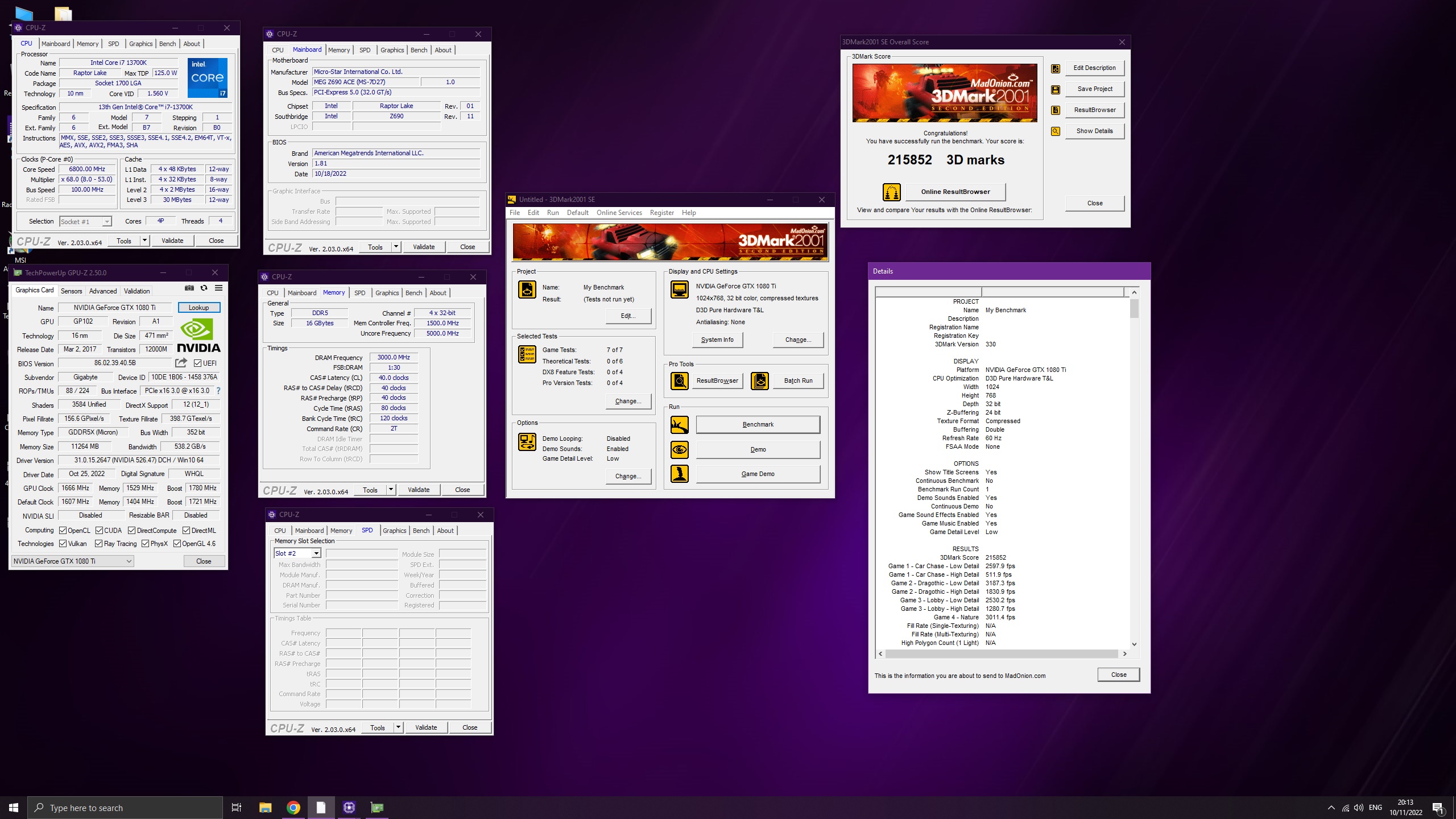
Task: Open the Advanced tab in GPU-Z
Action: click(x=103, y=291)
